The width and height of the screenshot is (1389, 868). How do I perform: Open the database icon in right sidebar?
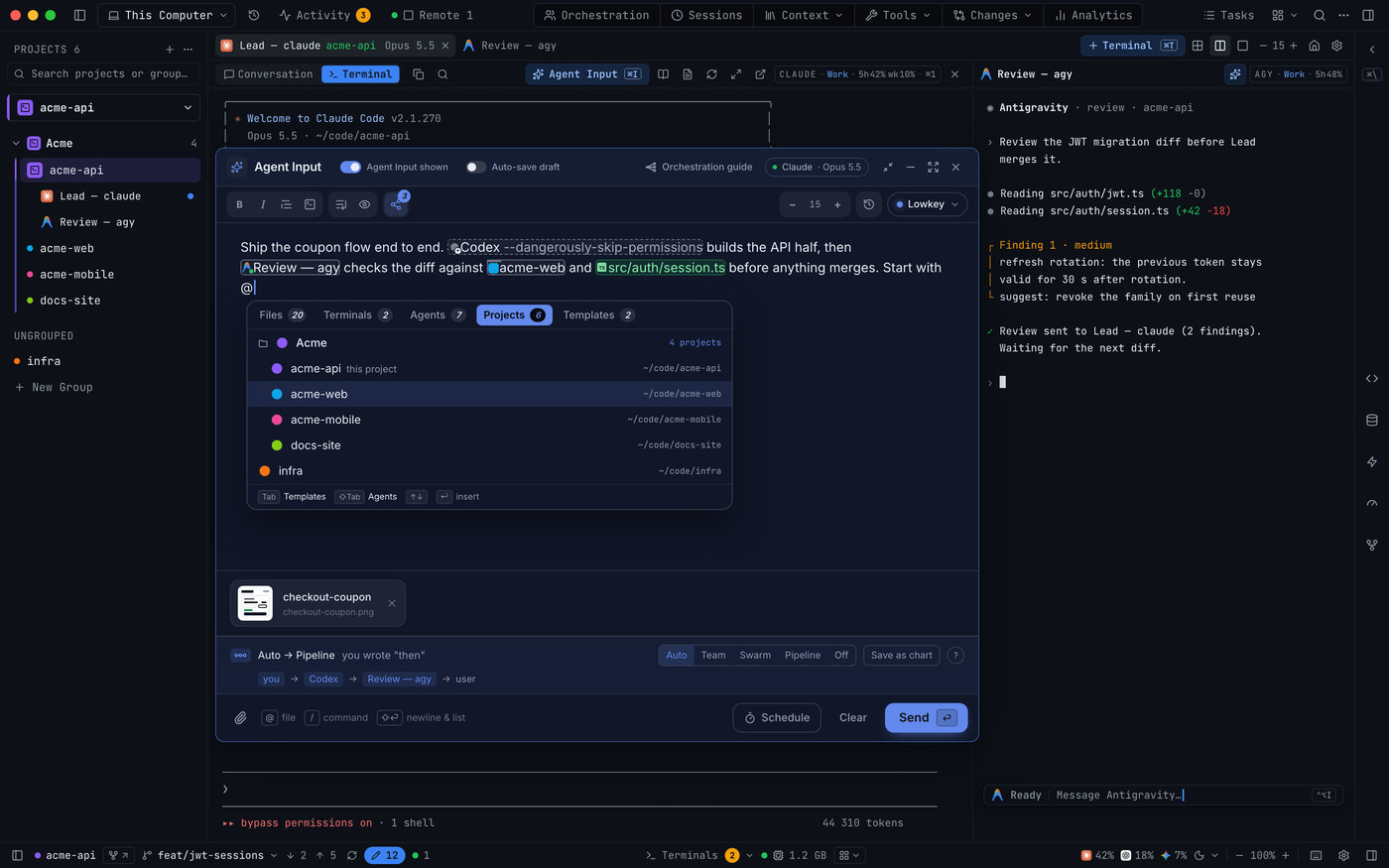click(1372, 420)
